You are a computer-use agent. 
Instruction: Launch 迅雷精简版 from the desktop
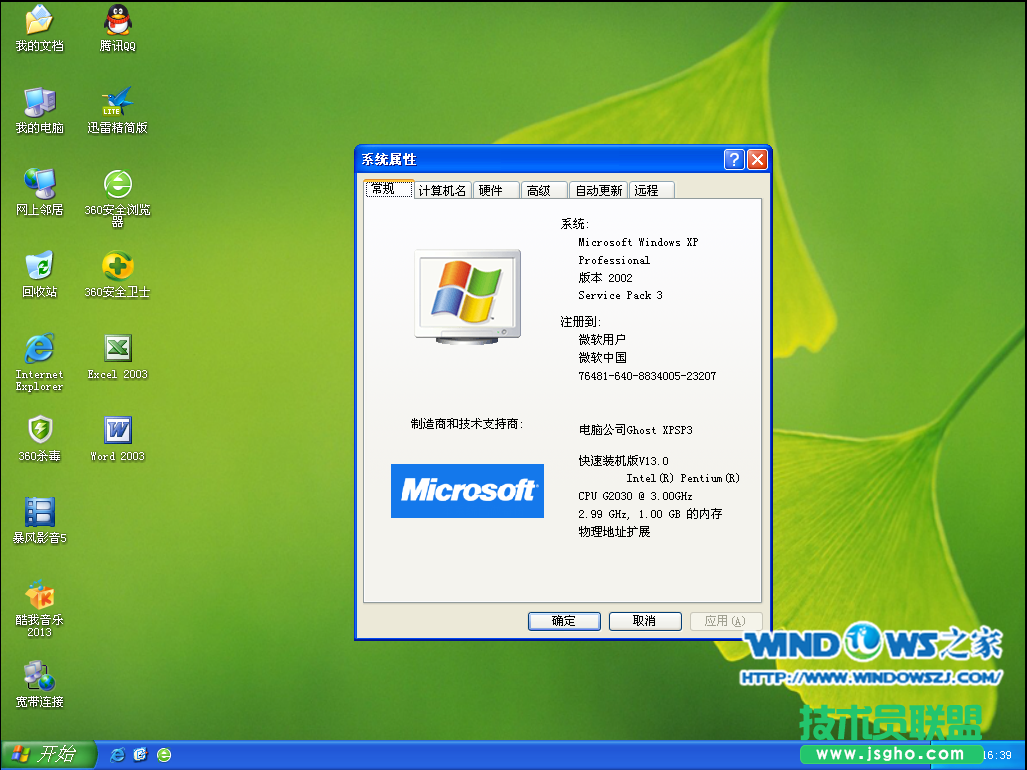coord(117,100)
